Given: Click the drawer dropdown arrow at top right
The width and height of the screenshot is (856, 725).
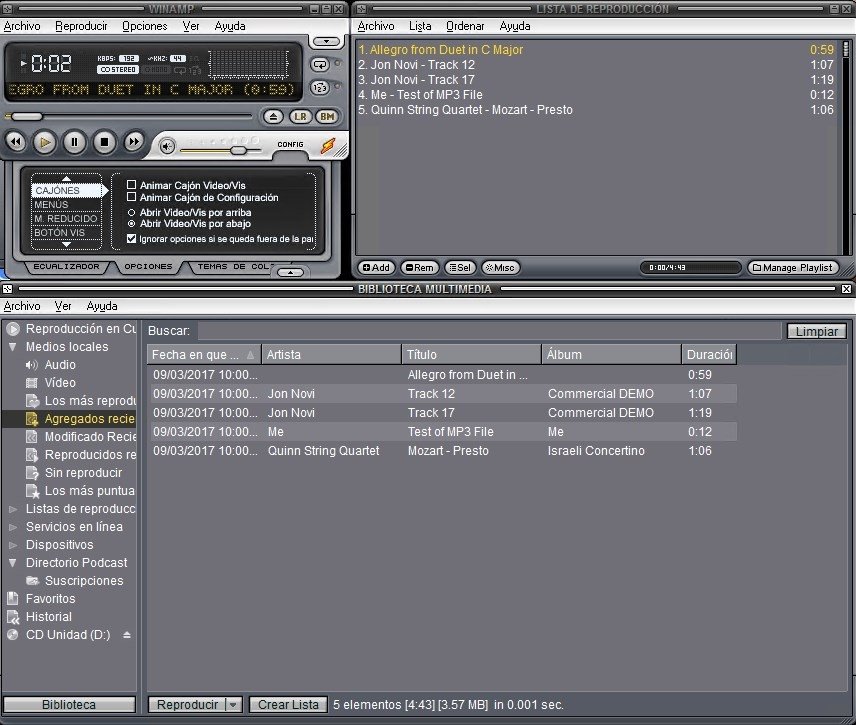Looking at the screenshot, I should pyautogui.click(x=326, y=41).
